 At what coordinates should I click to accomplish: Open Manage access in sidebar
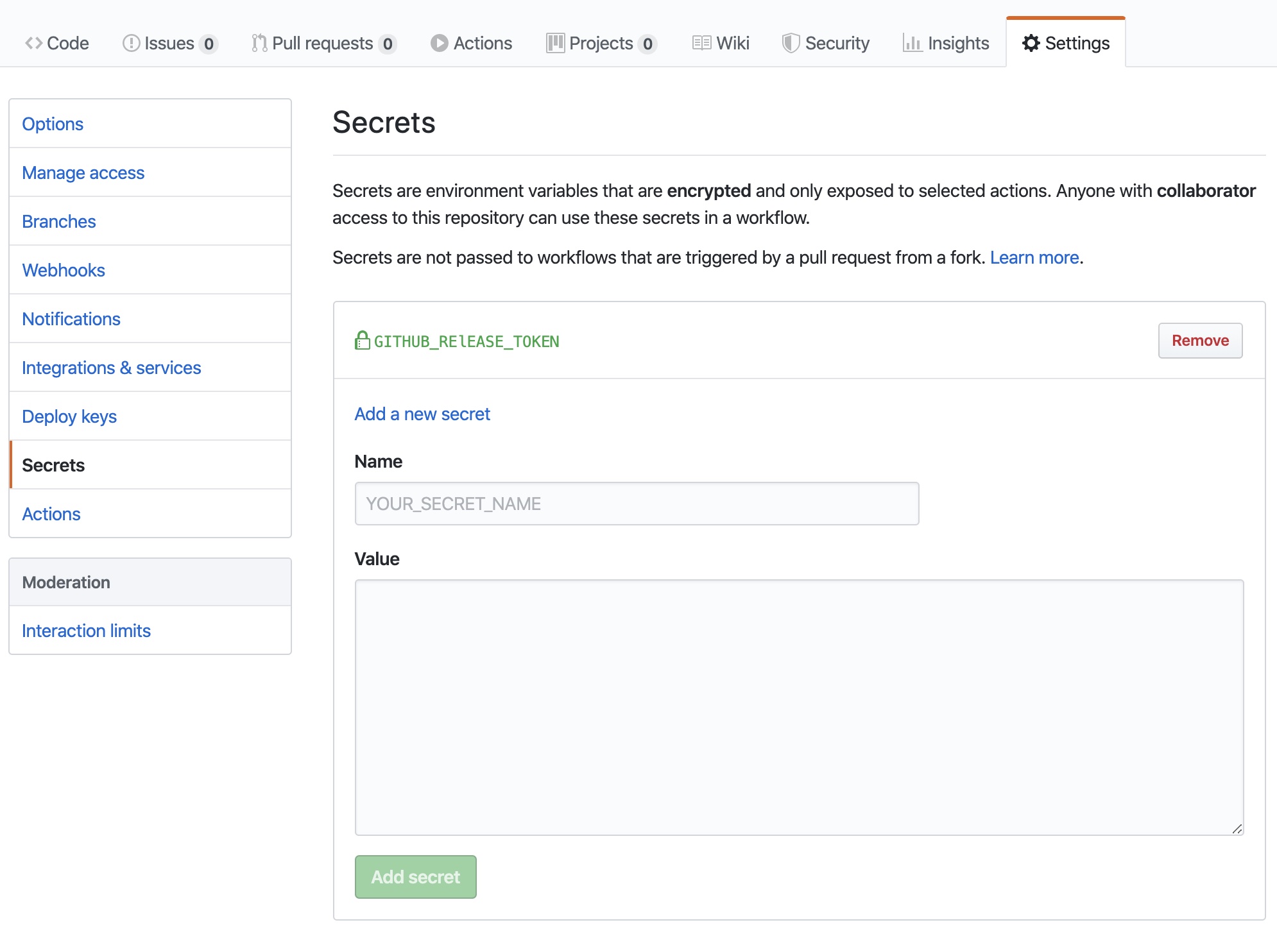[x=83, y=173]
